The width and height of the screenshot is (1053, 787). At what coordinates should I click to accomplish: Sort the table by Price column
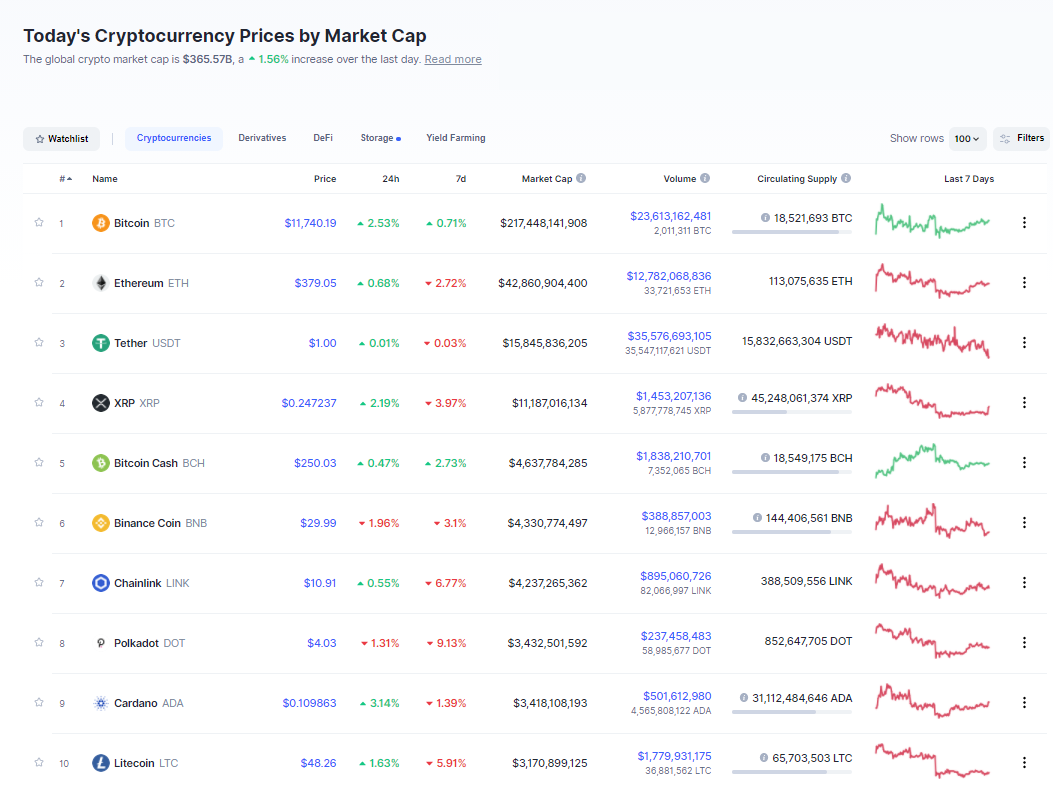(325, 179)
